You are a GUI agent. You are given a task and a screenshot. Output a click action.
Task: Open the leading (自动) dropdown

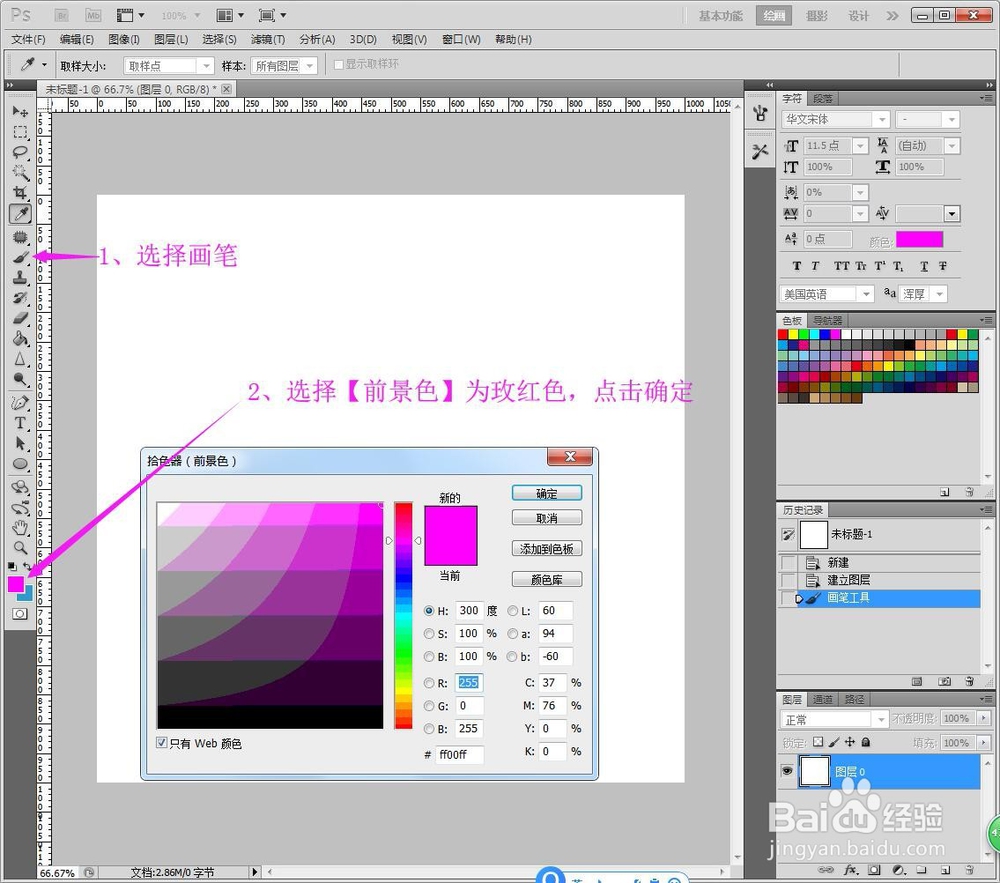952,146
